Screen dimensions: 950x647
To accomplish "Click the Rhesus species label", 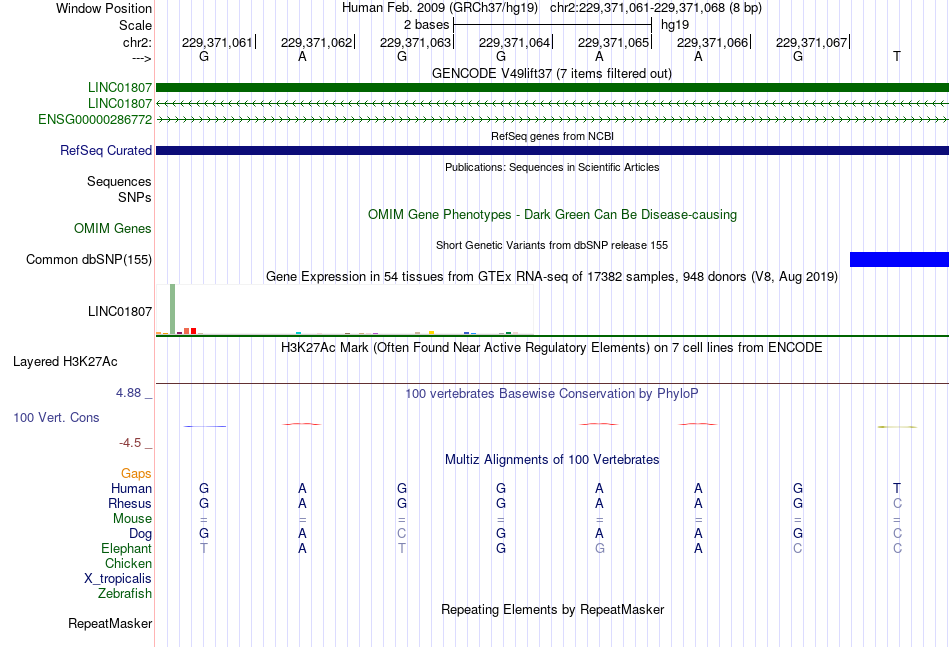I will (130, 503).
